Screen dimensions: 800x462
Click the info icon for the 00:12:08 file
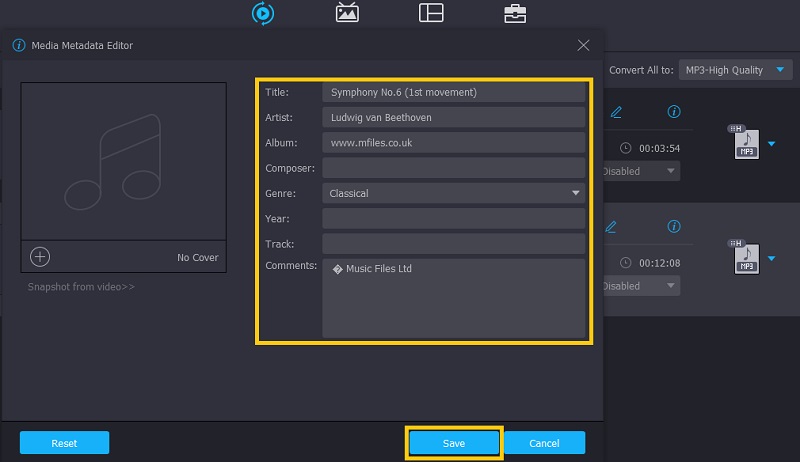click(x=674, y=226)
